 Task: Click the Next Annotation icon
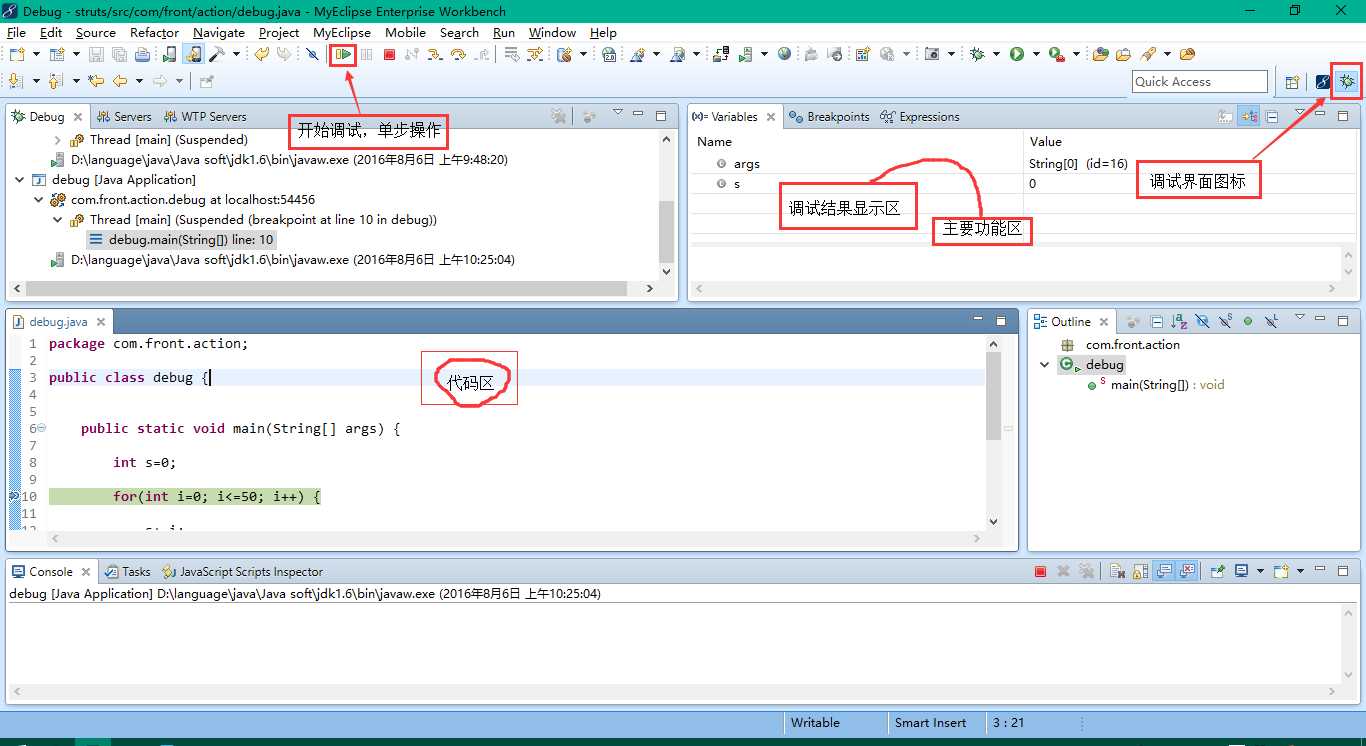click(15, 80)
